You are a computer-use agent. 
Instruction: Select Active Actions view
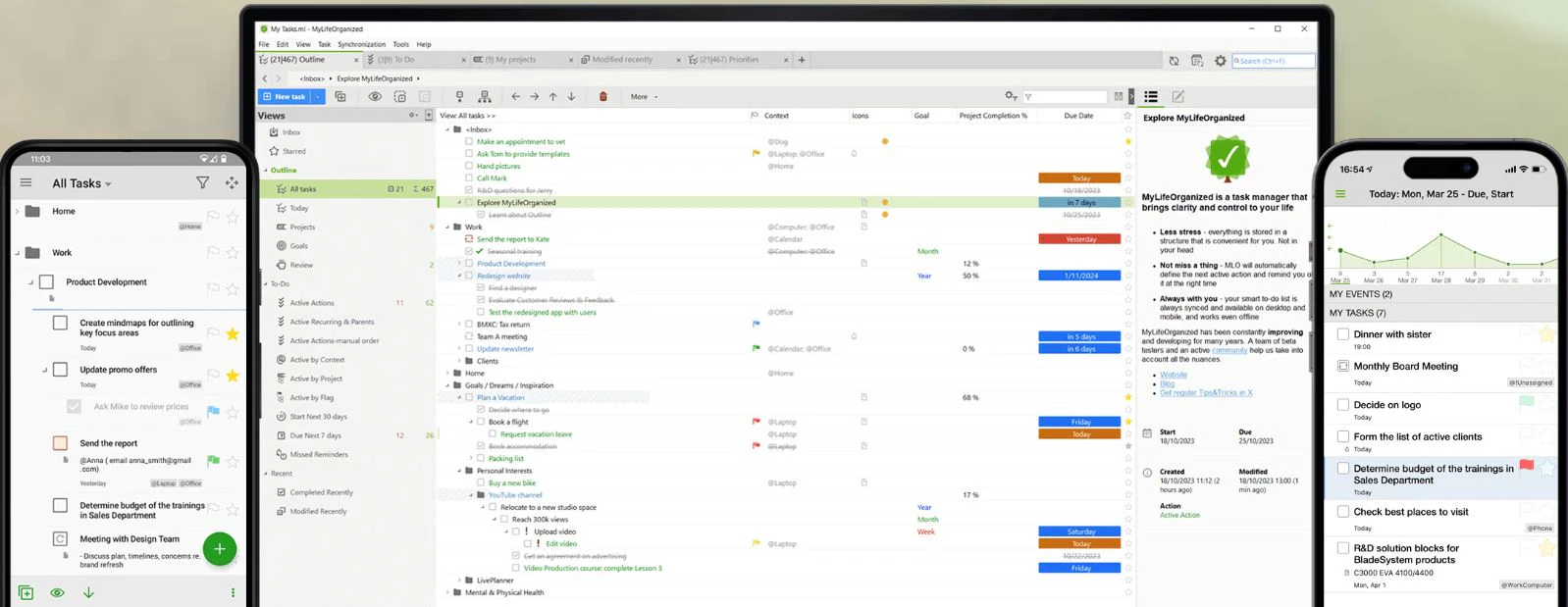click(x=312, y=303)
